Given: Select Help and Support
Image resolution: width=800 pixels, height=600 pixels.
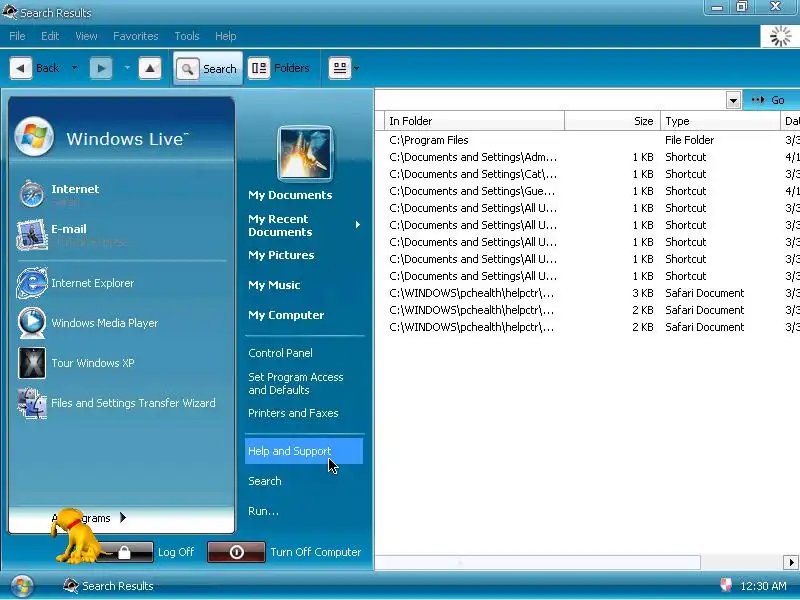Looking at the screenshot, I should (304, 451).
